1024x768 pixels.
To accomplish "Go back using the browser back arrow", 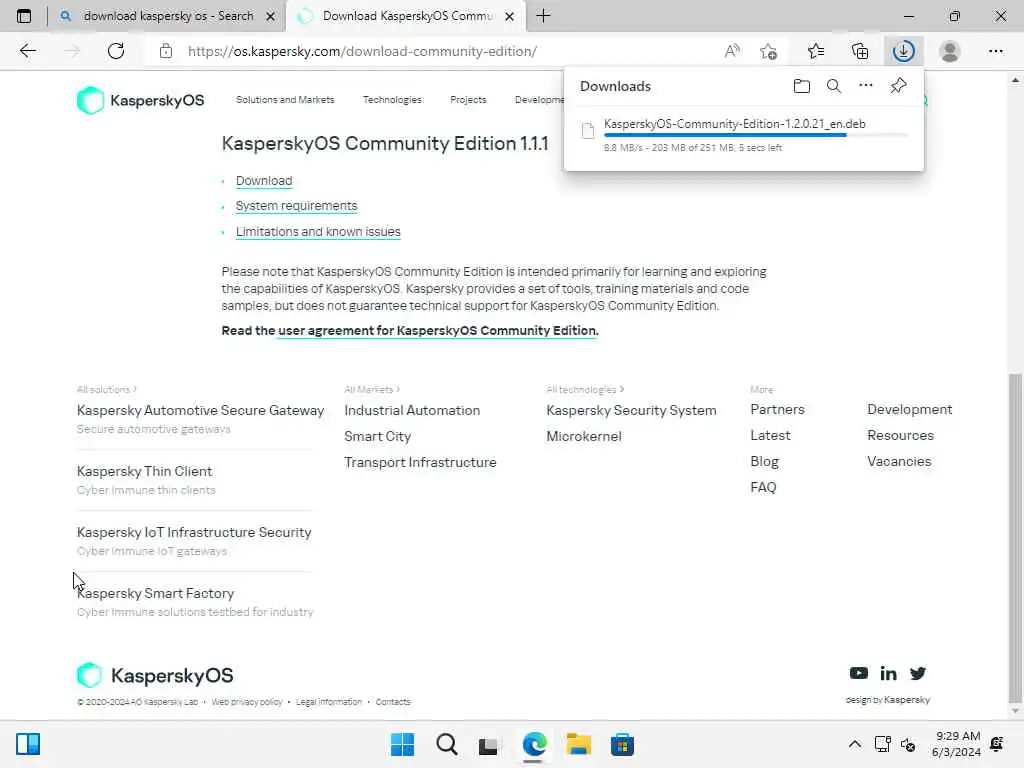I will tap(27, 51).
